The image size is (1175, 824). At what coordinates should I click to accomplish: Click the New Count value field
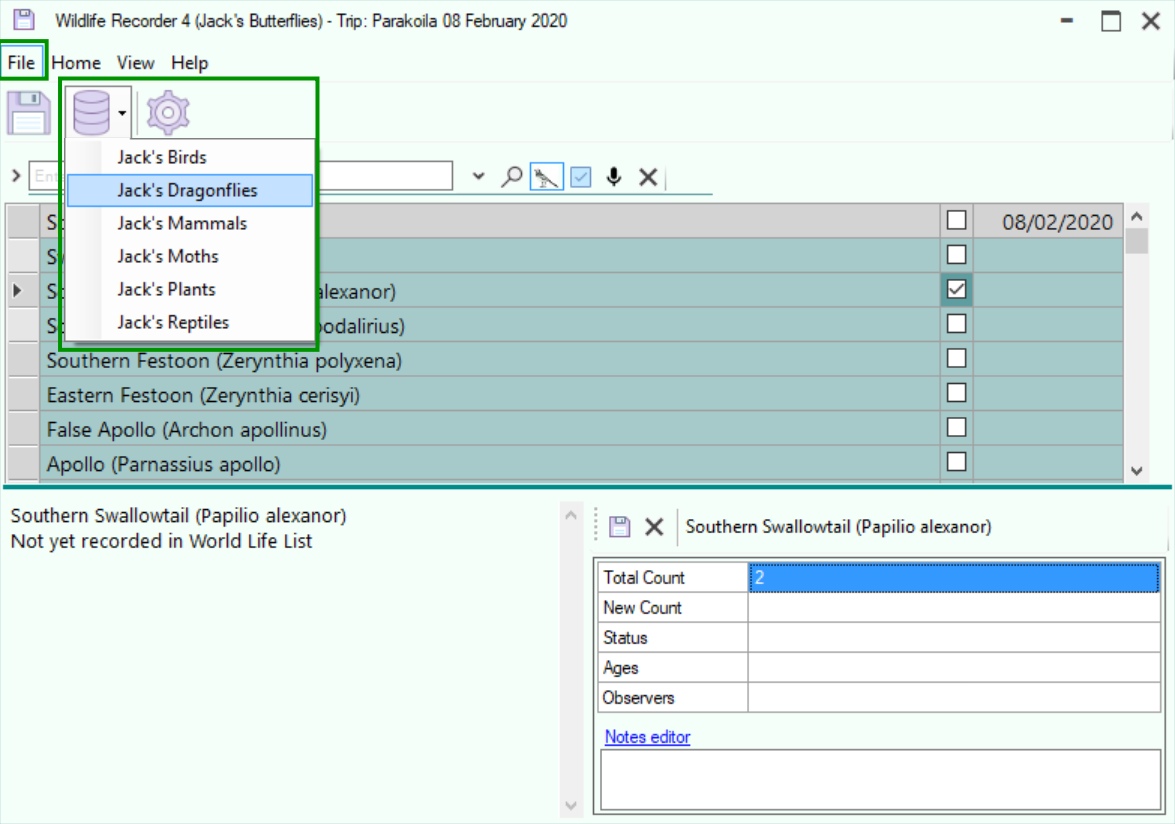pos(955,608)
